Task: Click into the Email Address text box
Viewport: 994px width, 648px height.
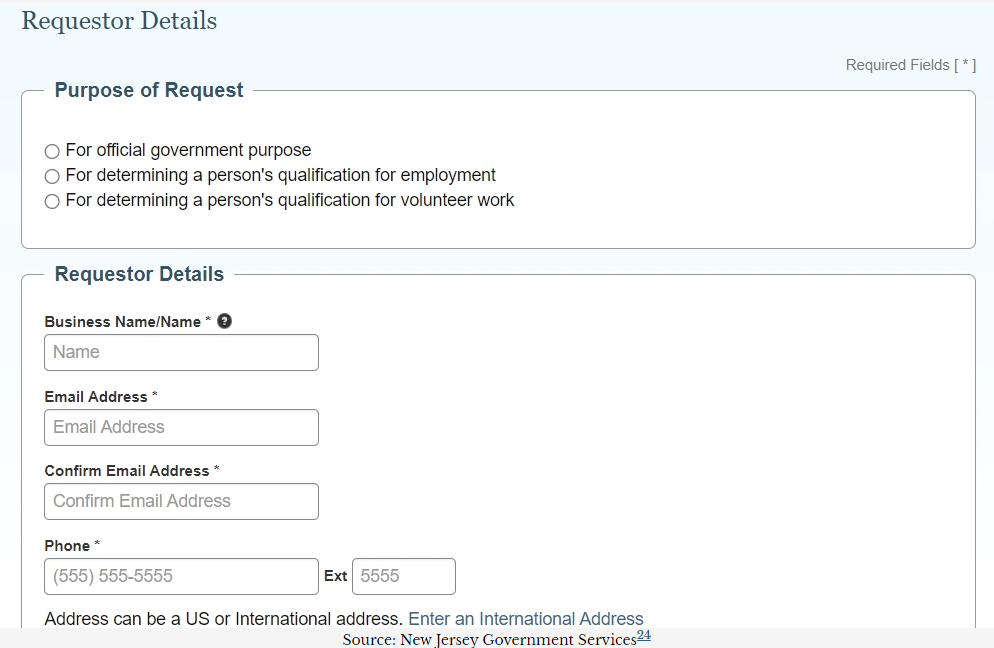Action: point(181,427)
